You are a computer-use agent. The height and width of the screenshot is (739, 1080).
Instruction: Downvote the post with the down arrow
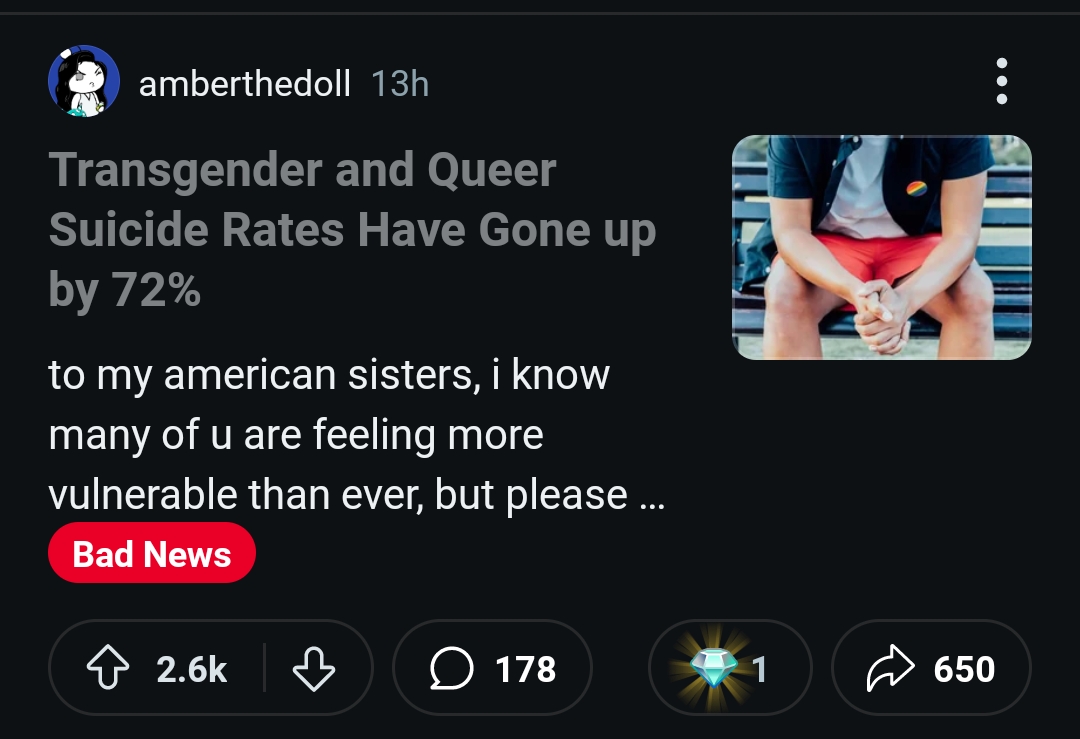(x=313, y=669)
